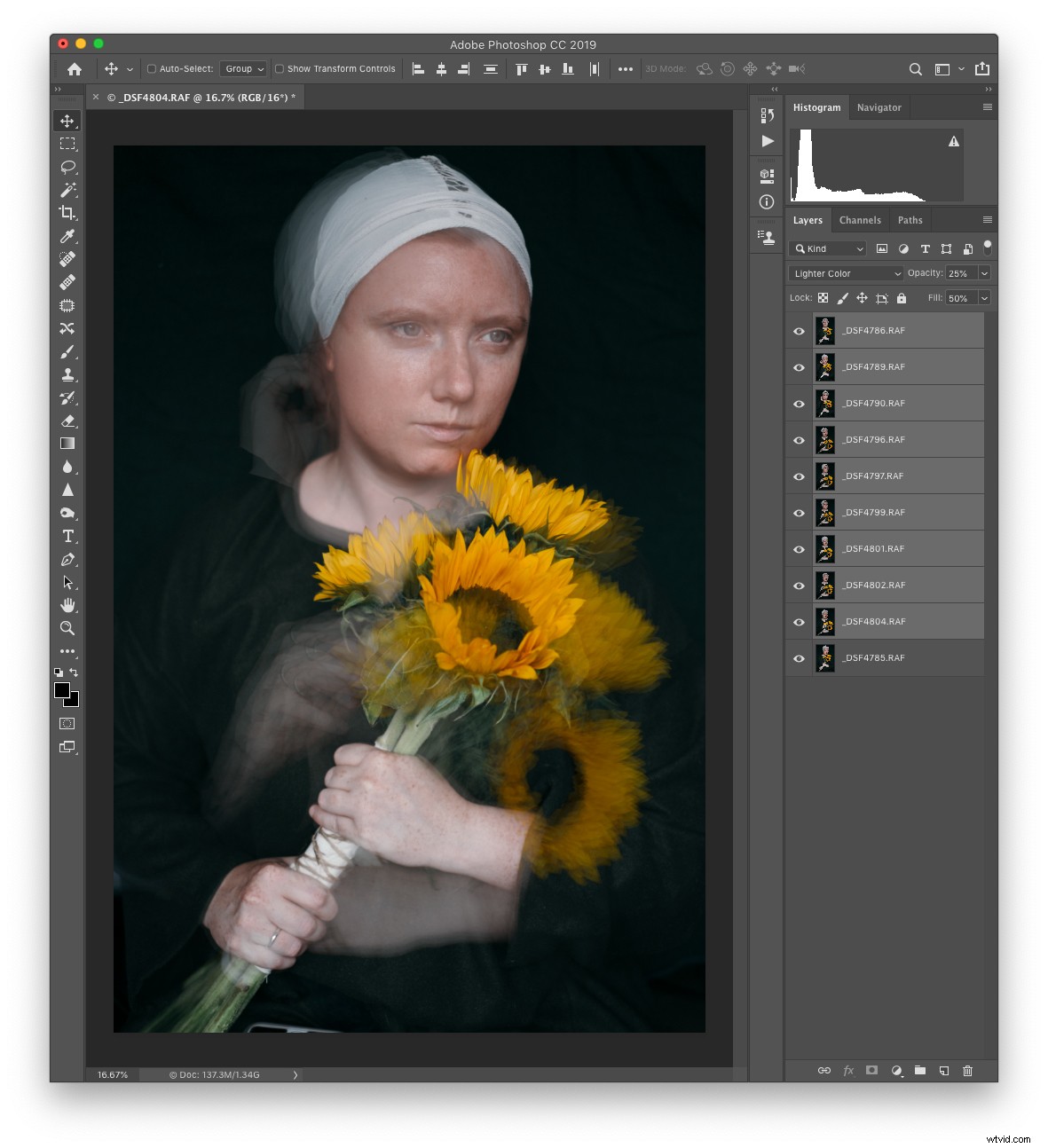The width and height of the screenshot is (1048, 1148).
Task: Switch to the Channels tab
Action: [x=859, y=219]
